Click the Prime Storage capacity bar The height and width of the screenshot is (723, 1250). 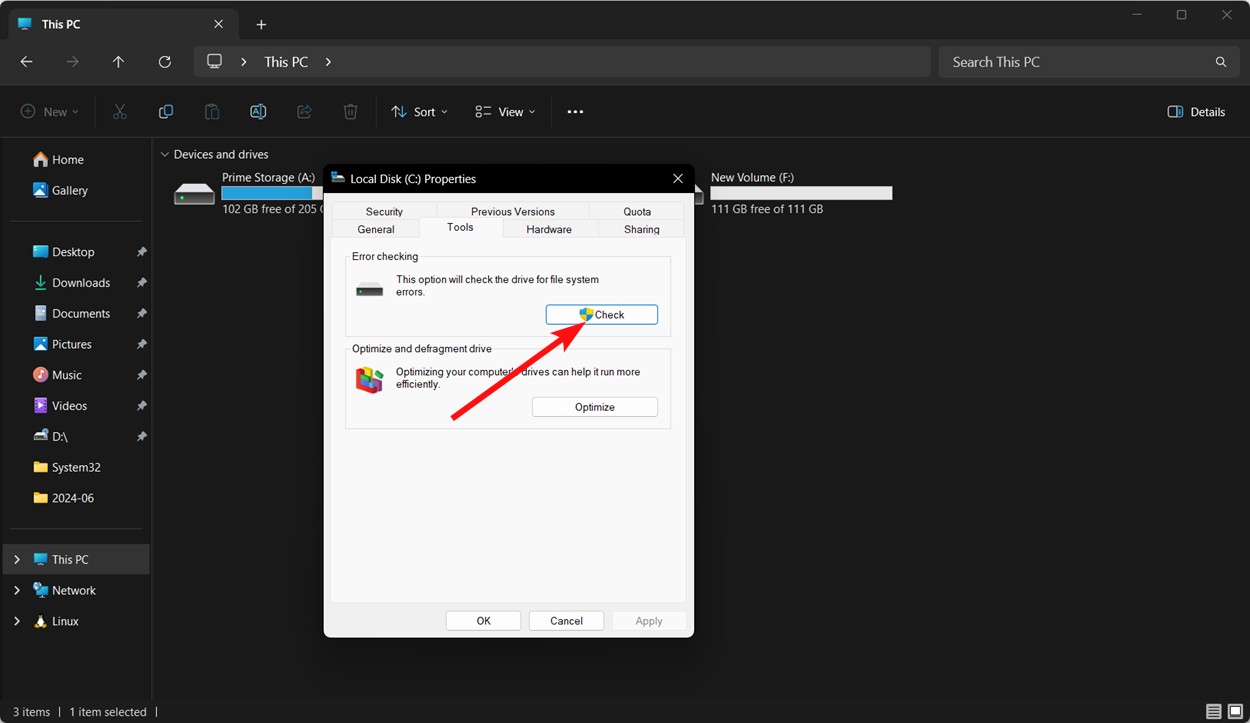266,192
